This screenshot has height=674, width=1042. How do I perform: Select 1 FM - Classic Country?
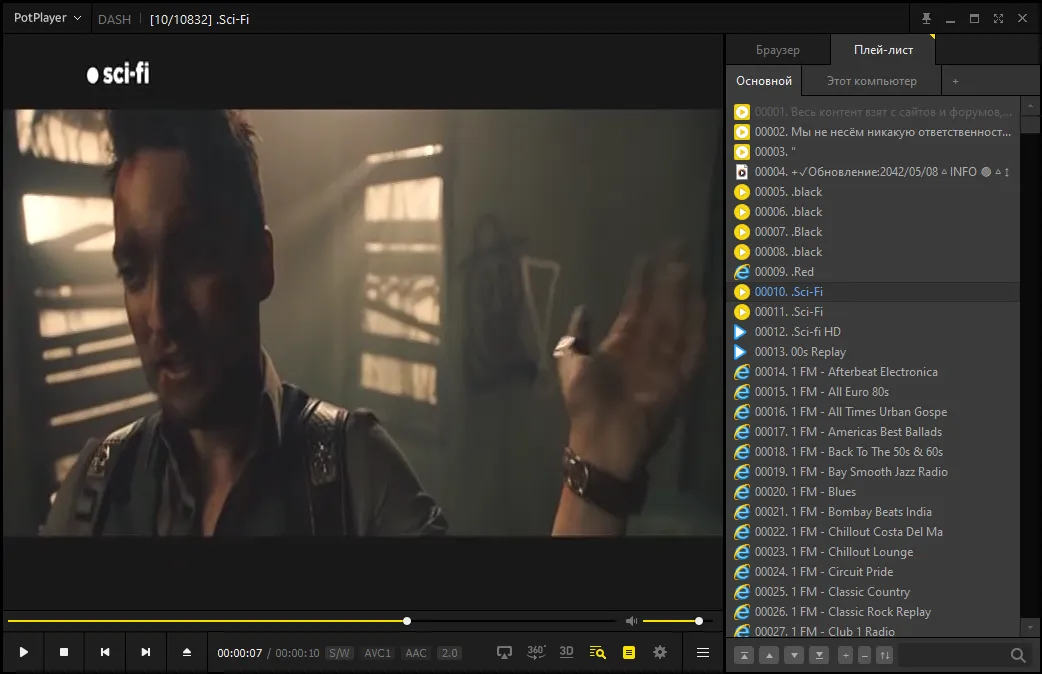[873, 592]
